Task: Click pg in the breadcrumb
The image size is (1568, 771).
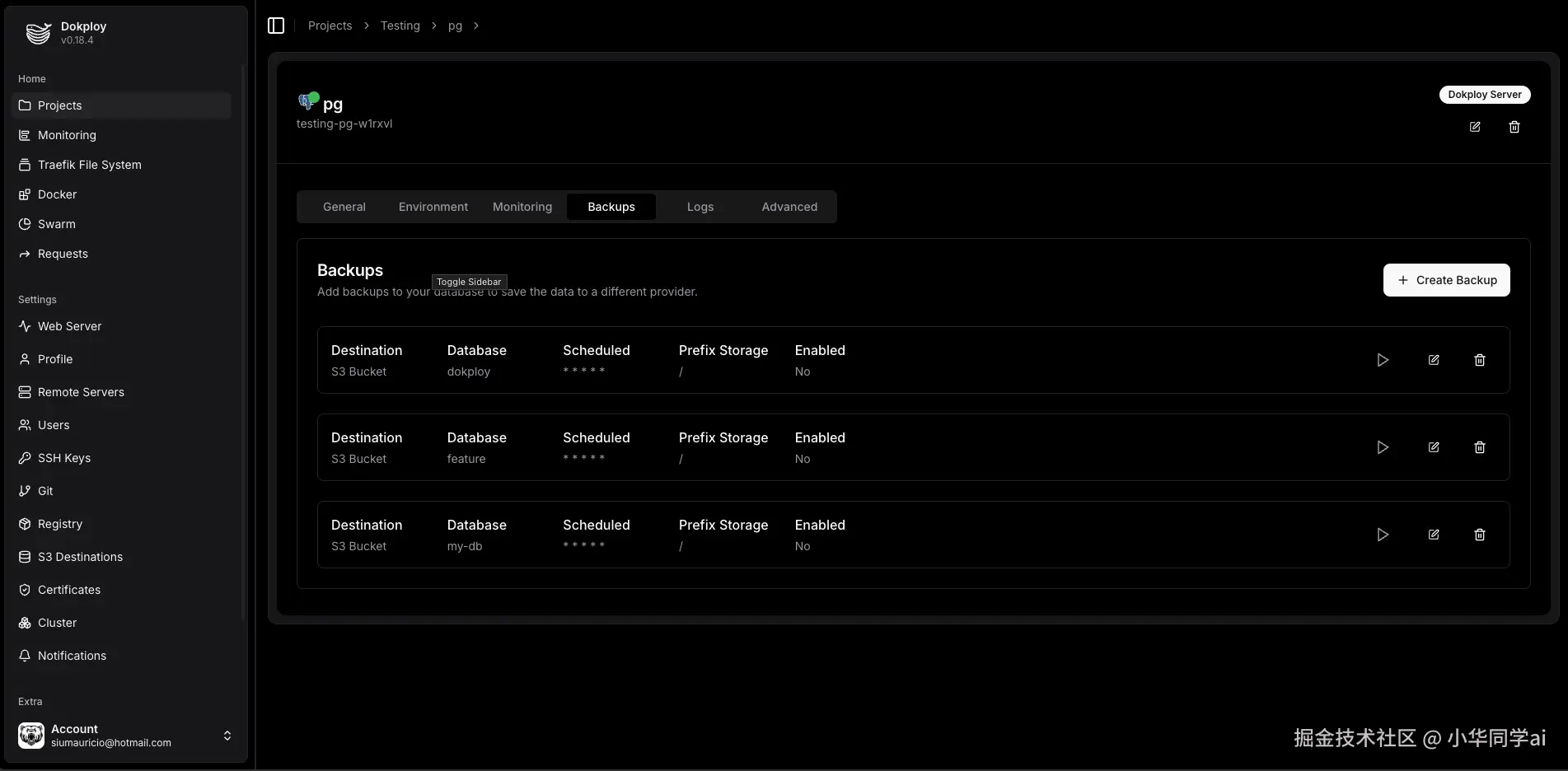Action: point(455,26)
